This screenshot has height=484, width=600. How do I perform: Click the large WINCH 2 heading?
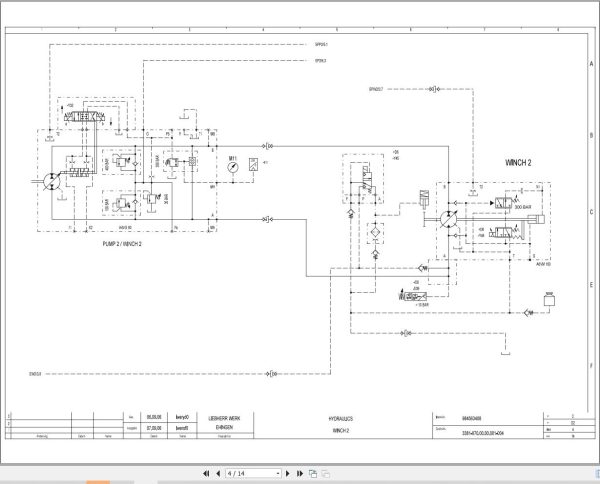click(518, 163)
